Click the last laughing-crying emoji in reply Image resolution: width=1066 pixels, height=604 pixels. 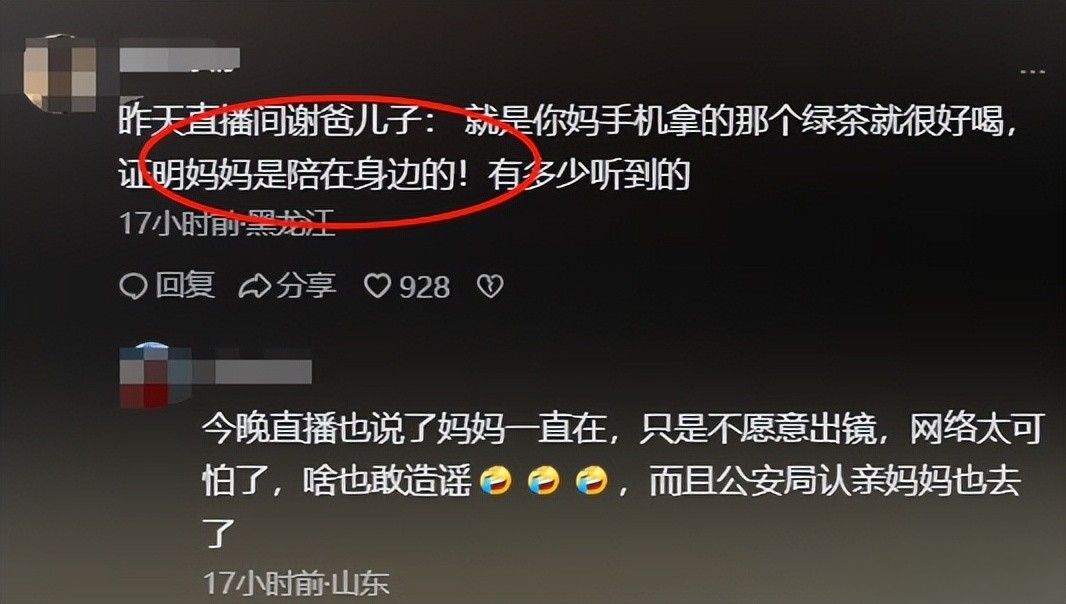click(x=591, y=481)
